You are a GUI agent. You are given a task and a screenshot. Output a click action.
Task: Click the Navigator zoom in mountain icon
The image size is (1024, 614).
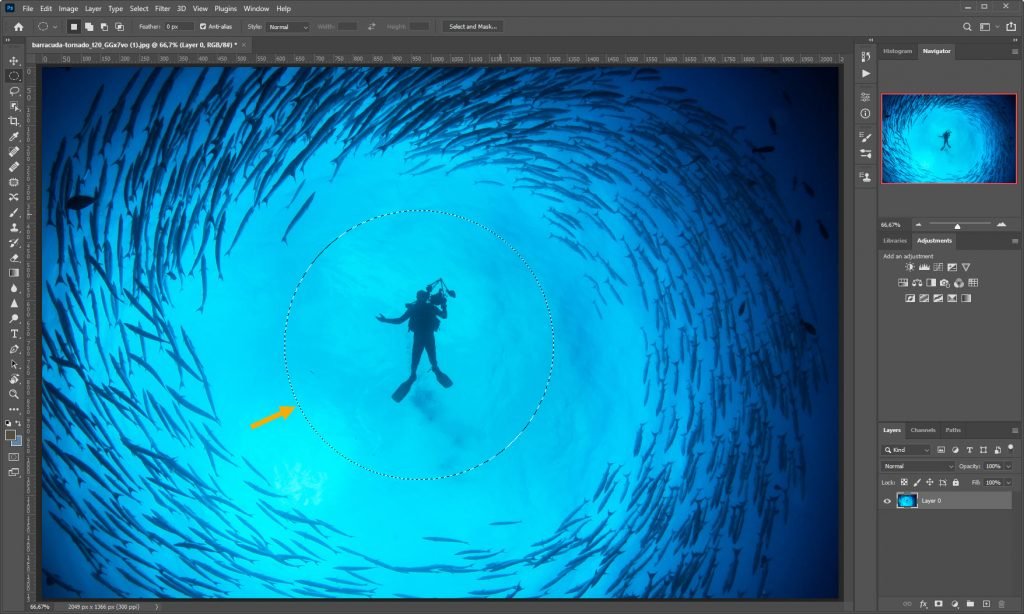1001,225
